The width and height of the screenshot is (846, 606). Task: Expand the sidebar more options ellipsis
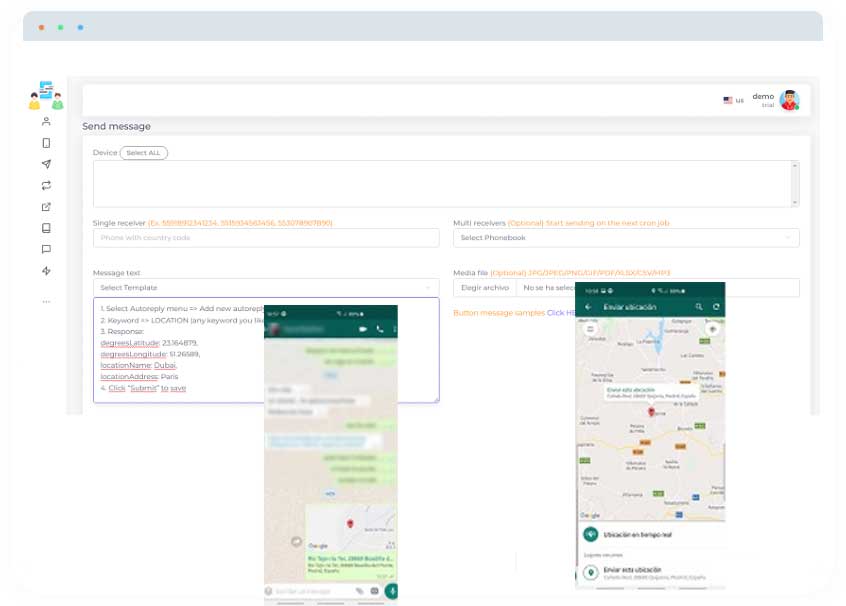pyautogui.click(x=46, y=301)
